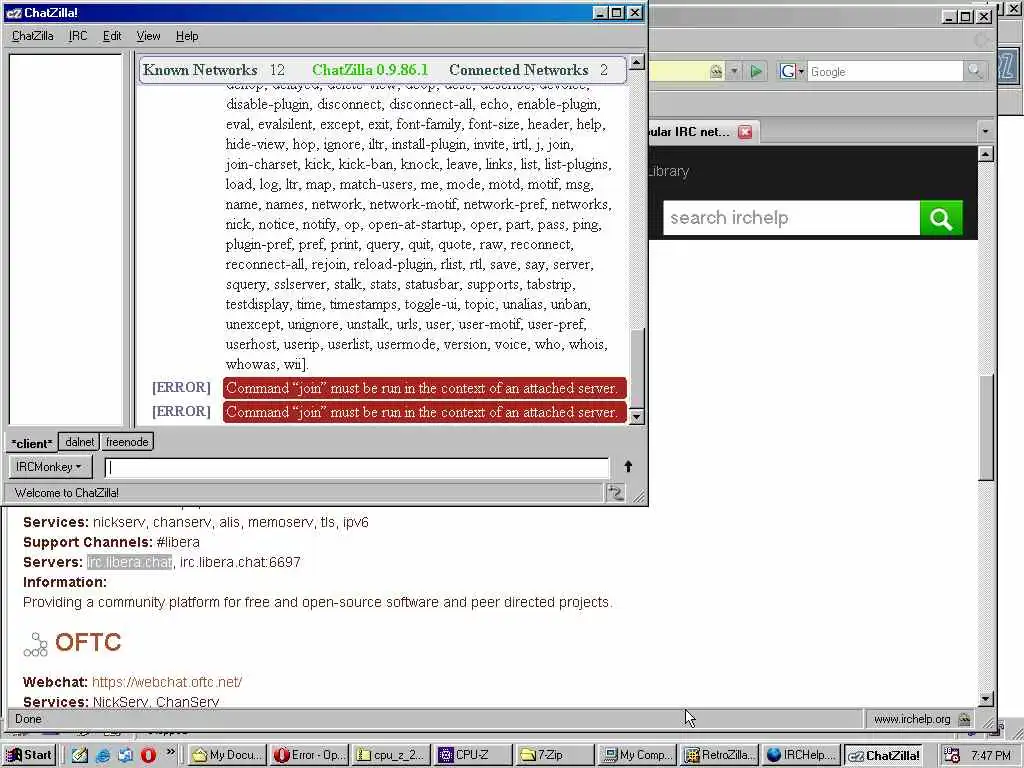Switch to the dalnet tab
The width and height of the screenshot is (1024, 768).
(x=79, y=442)
